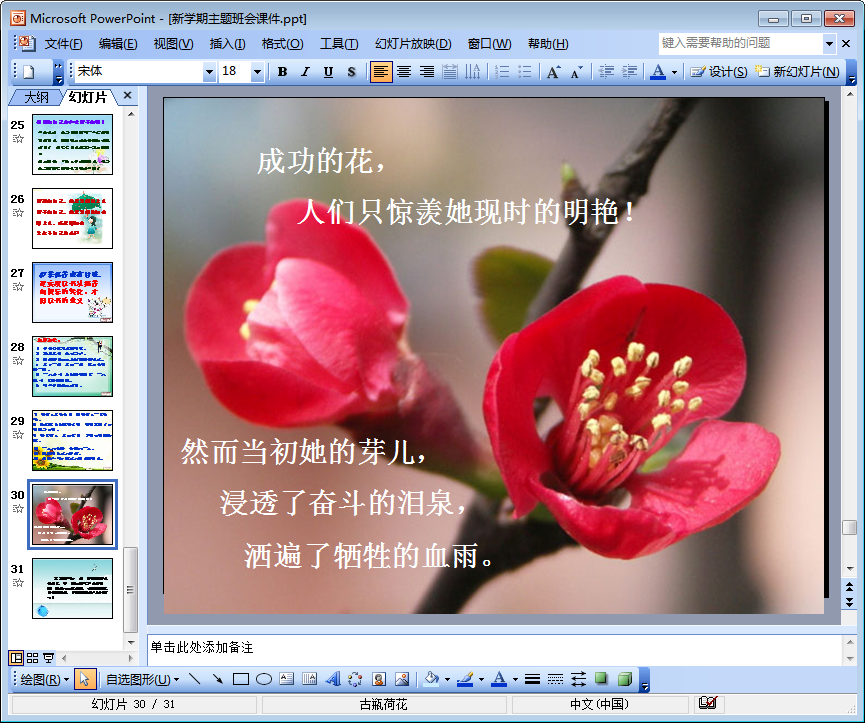Open the 格式(O) menu

click(x=282, y=44)
